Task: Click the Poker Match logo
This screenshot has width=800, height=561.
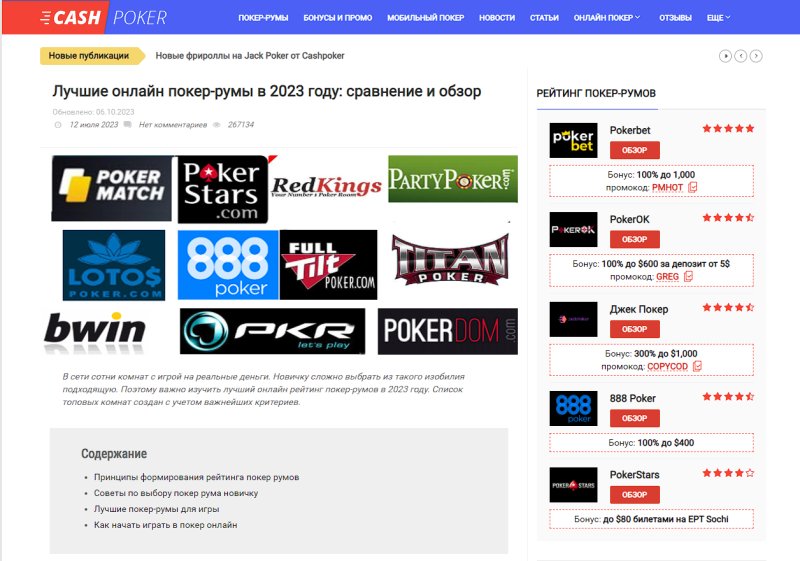Action: tap(112, 188)
